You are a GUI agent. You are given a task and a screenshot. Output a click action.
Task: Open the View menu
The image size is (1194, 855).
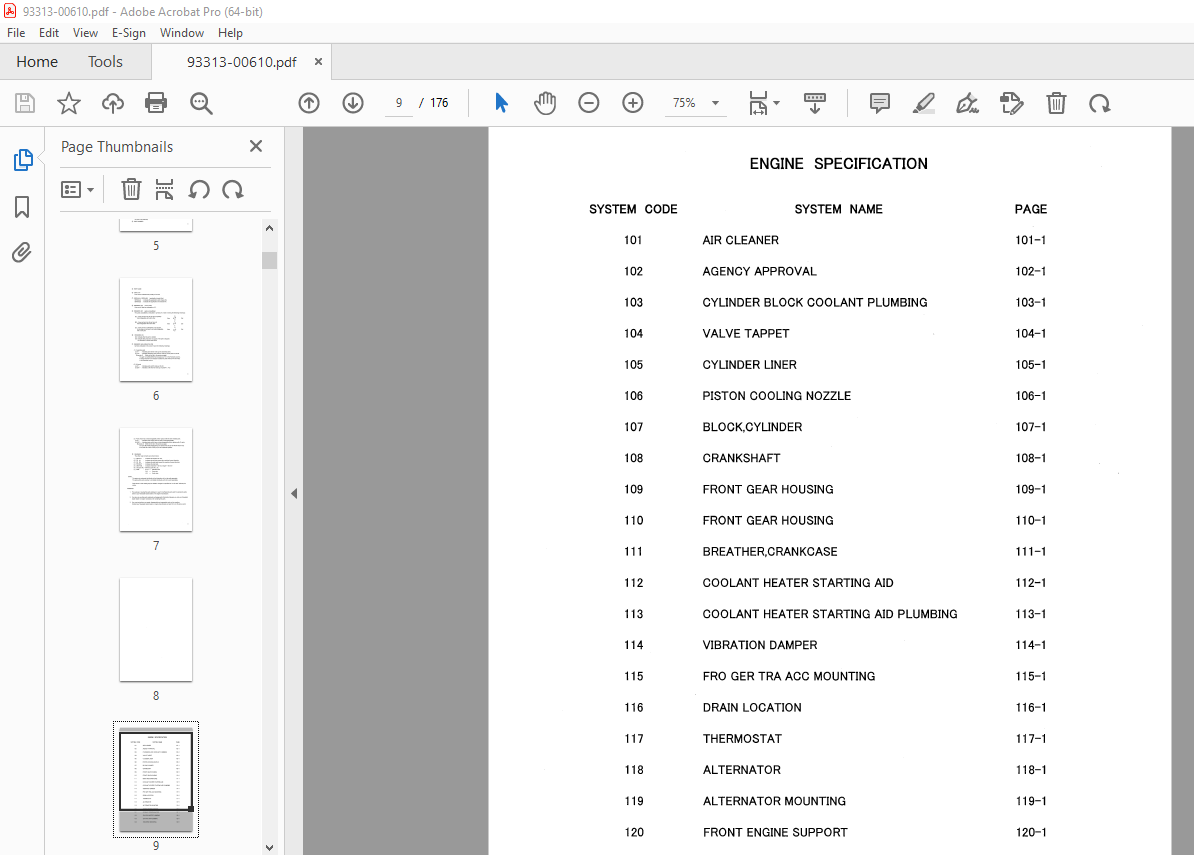85,33
